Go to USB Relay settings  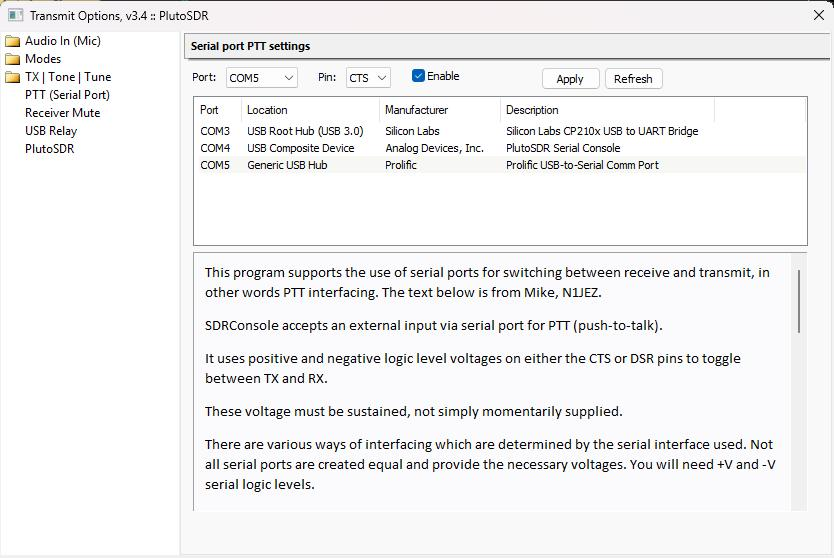click(51, 131)
